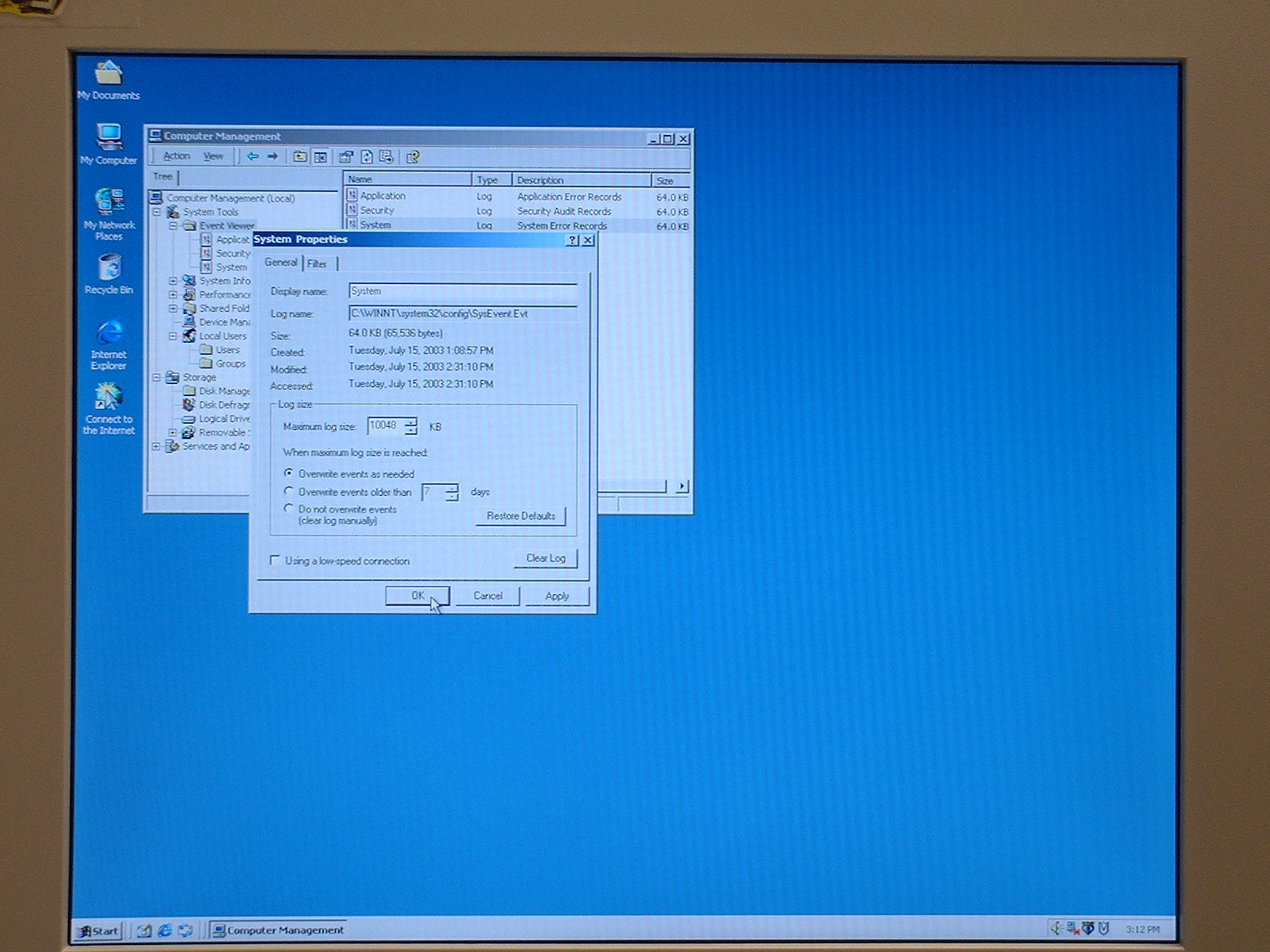Viewport: 1270px width, 952px height.
Task: Click the Refresh toolbar icon
Action: [x=367, y=157]
